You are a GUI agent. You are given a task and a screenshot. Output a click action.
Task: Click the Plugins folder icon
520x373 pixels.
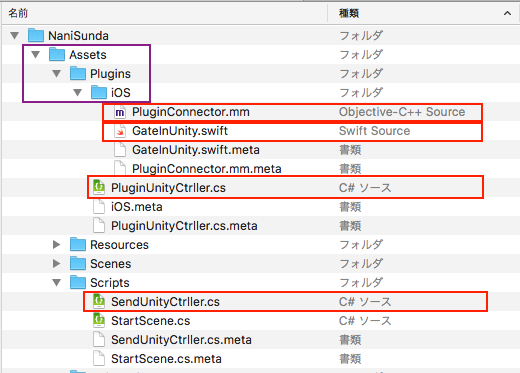[78, 73]
